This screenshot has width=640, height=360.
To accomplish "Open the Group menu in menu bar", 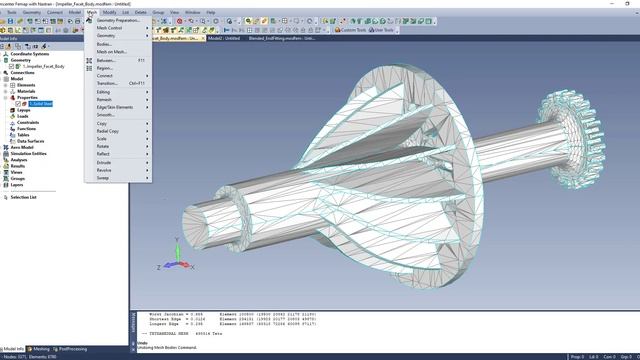I will coord(158,13).
